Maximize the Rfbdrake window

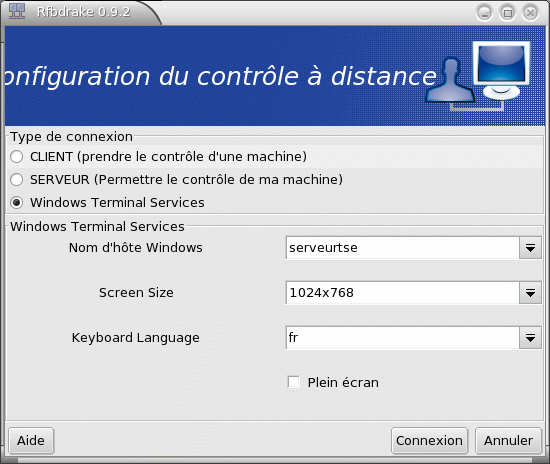[x=508, y=13]
